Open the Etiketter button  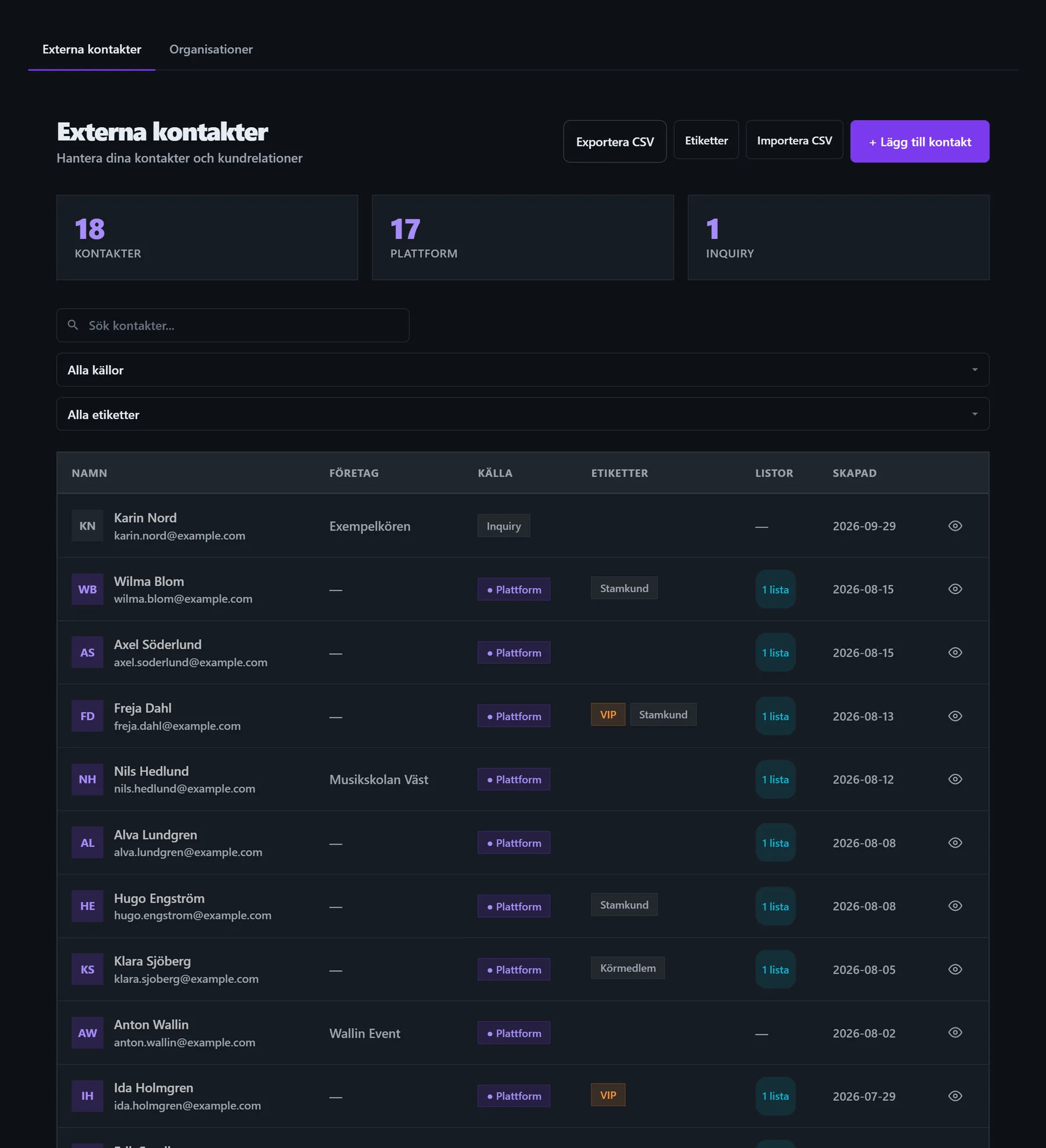[706, 140]
